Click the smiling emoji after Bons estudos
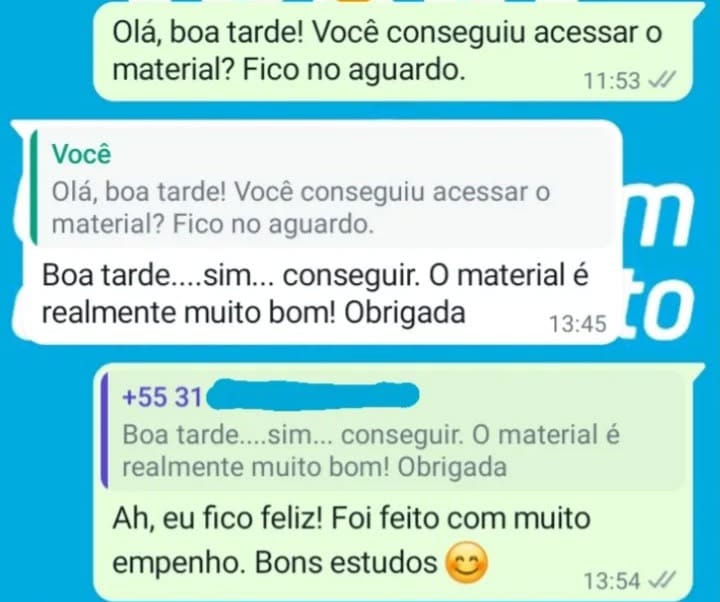720x602 pixels. tap(466, 563)
